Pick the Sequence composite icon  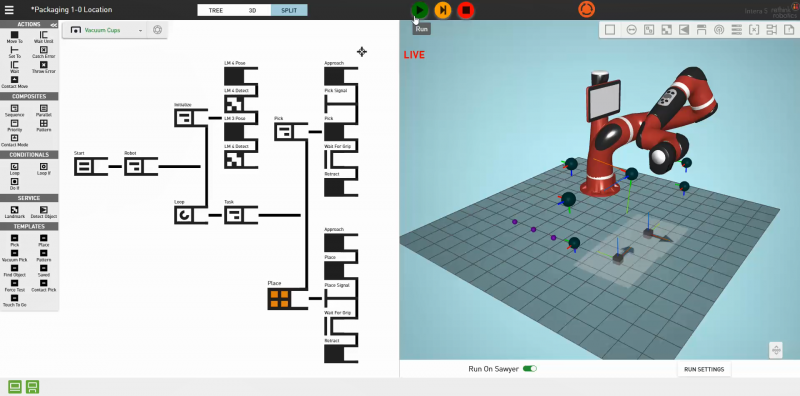[x=14, y=108]
